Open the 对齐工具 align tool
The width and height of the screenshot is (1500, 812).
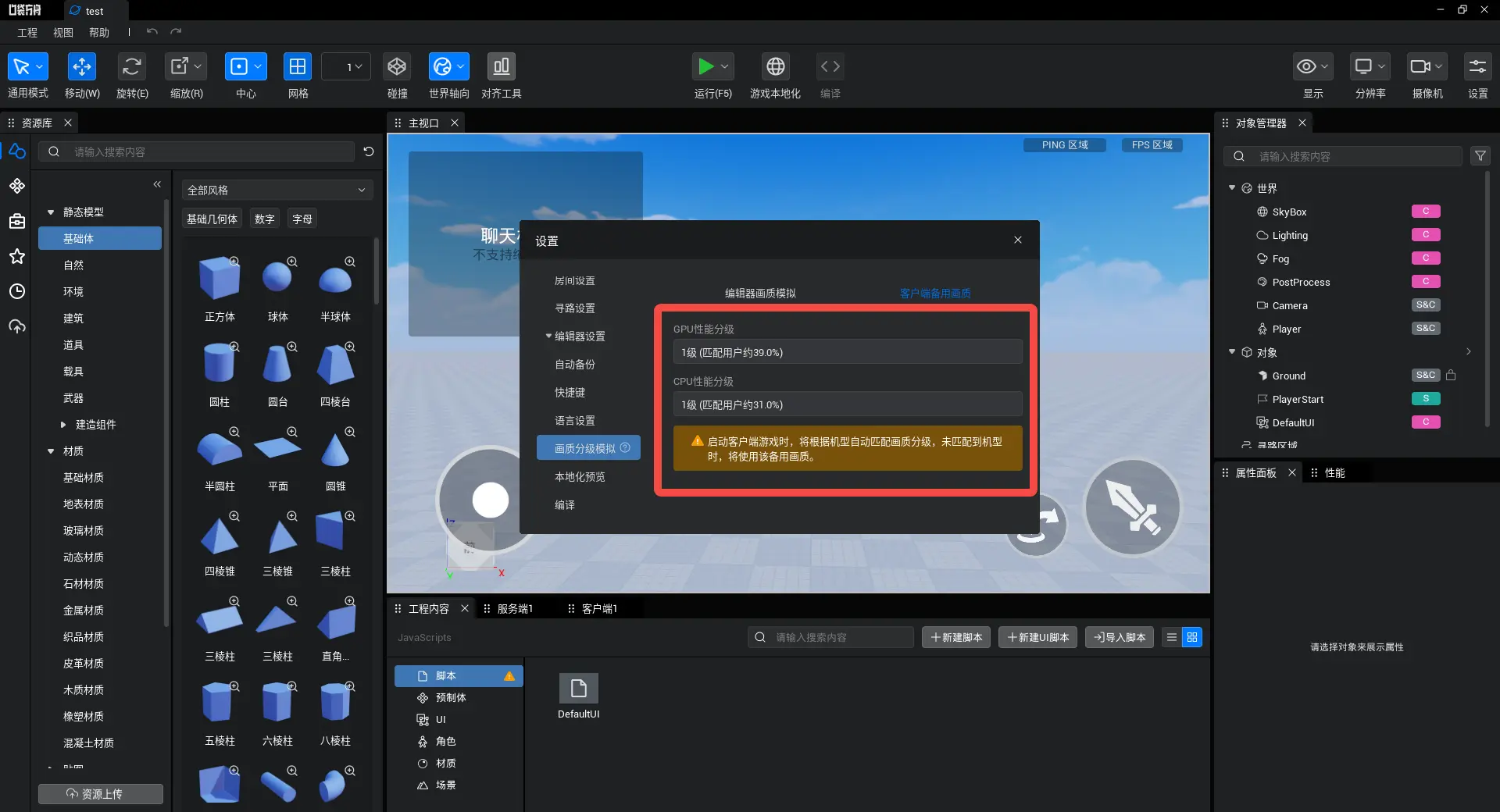[502, 66]
